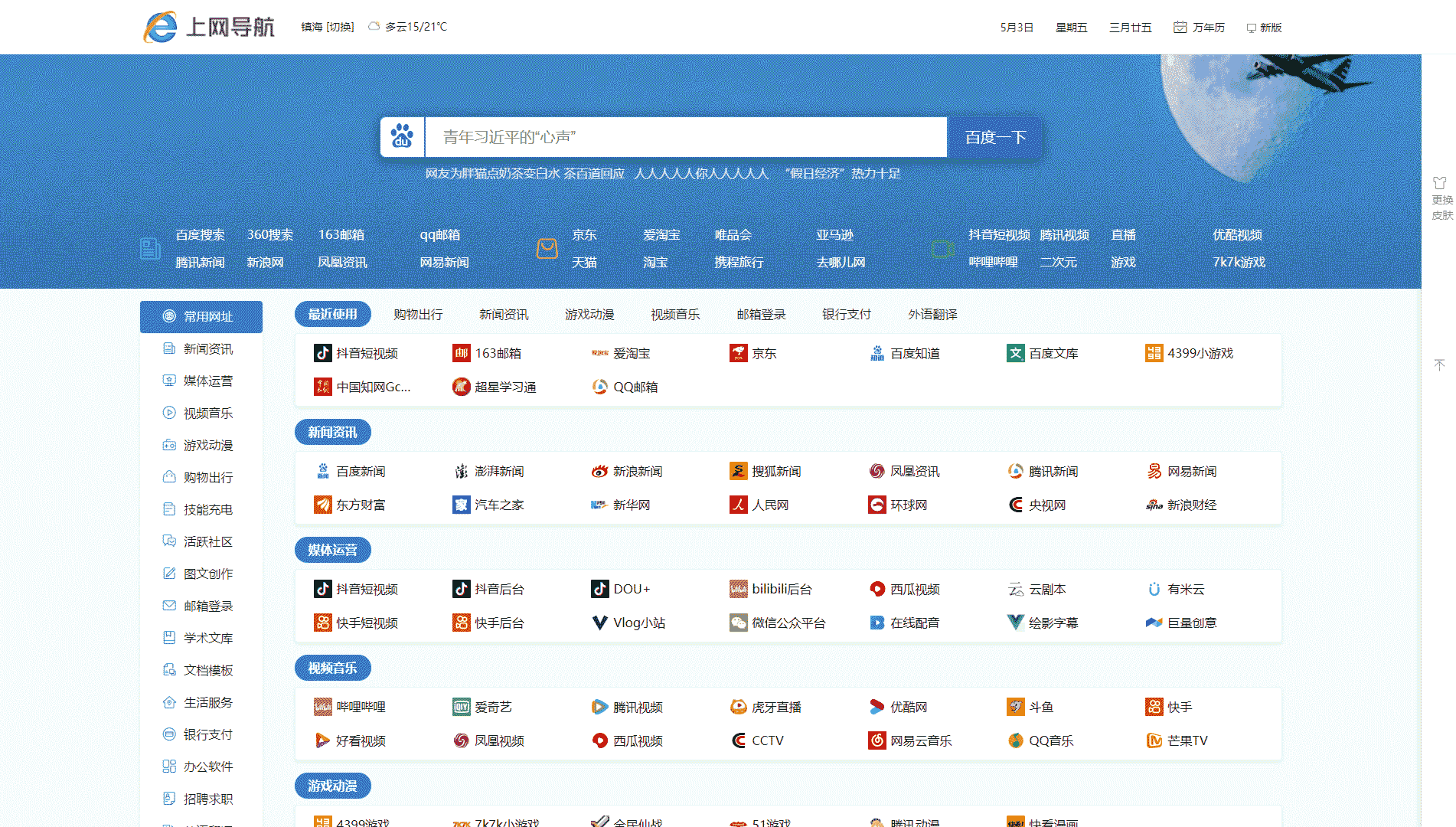Open 媒体运营 in the sidebar
Image resolution: width=1456 pixels, height=827 pixels.
coord(201,381)
